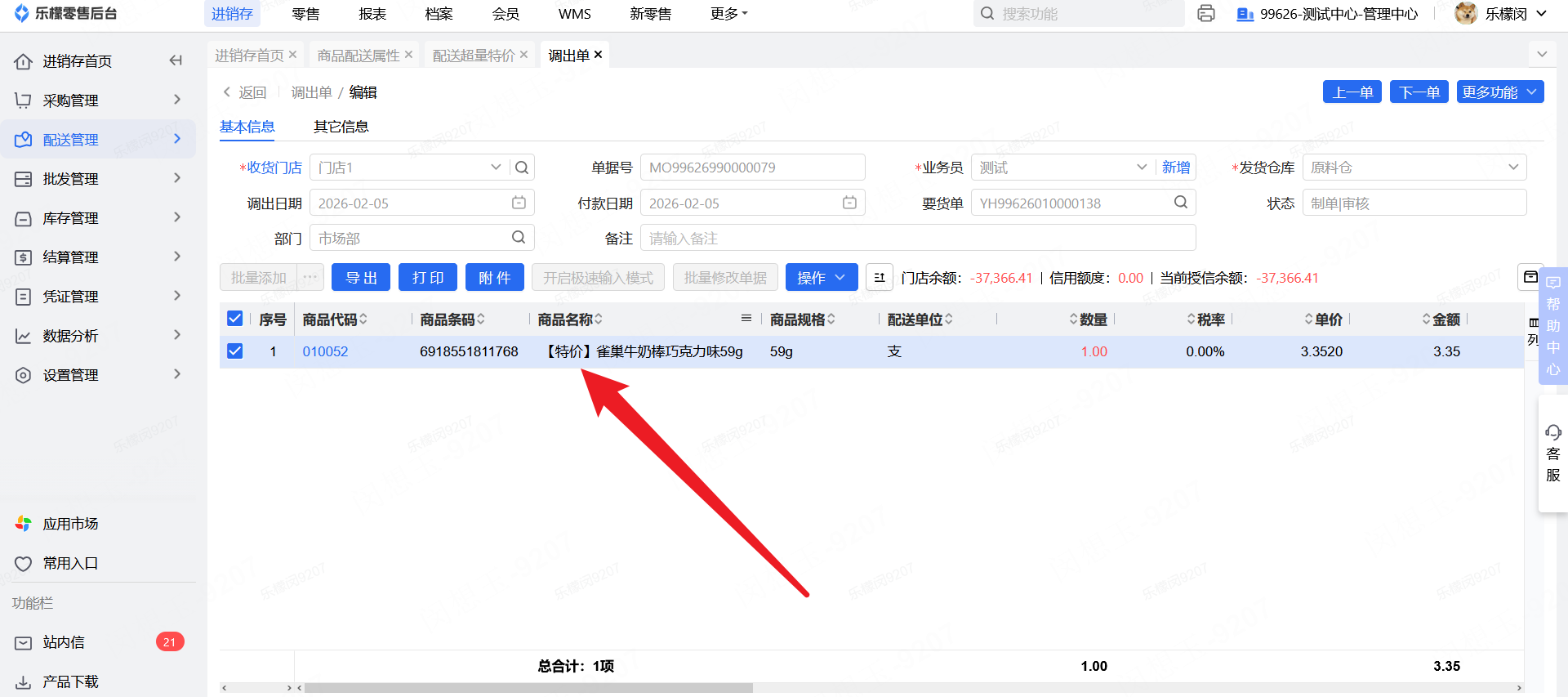Switch to the 其它信息 tab

[x=341, y=127]
